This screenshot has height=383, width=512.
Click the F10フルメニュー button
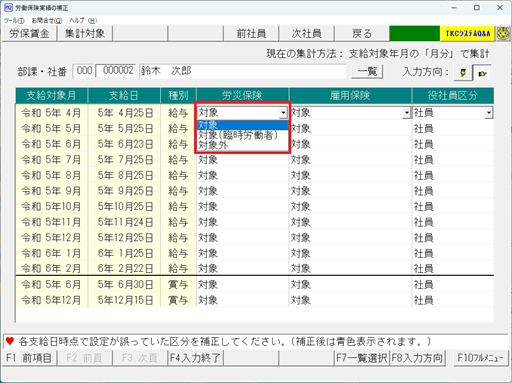click(x=480, y=358)
